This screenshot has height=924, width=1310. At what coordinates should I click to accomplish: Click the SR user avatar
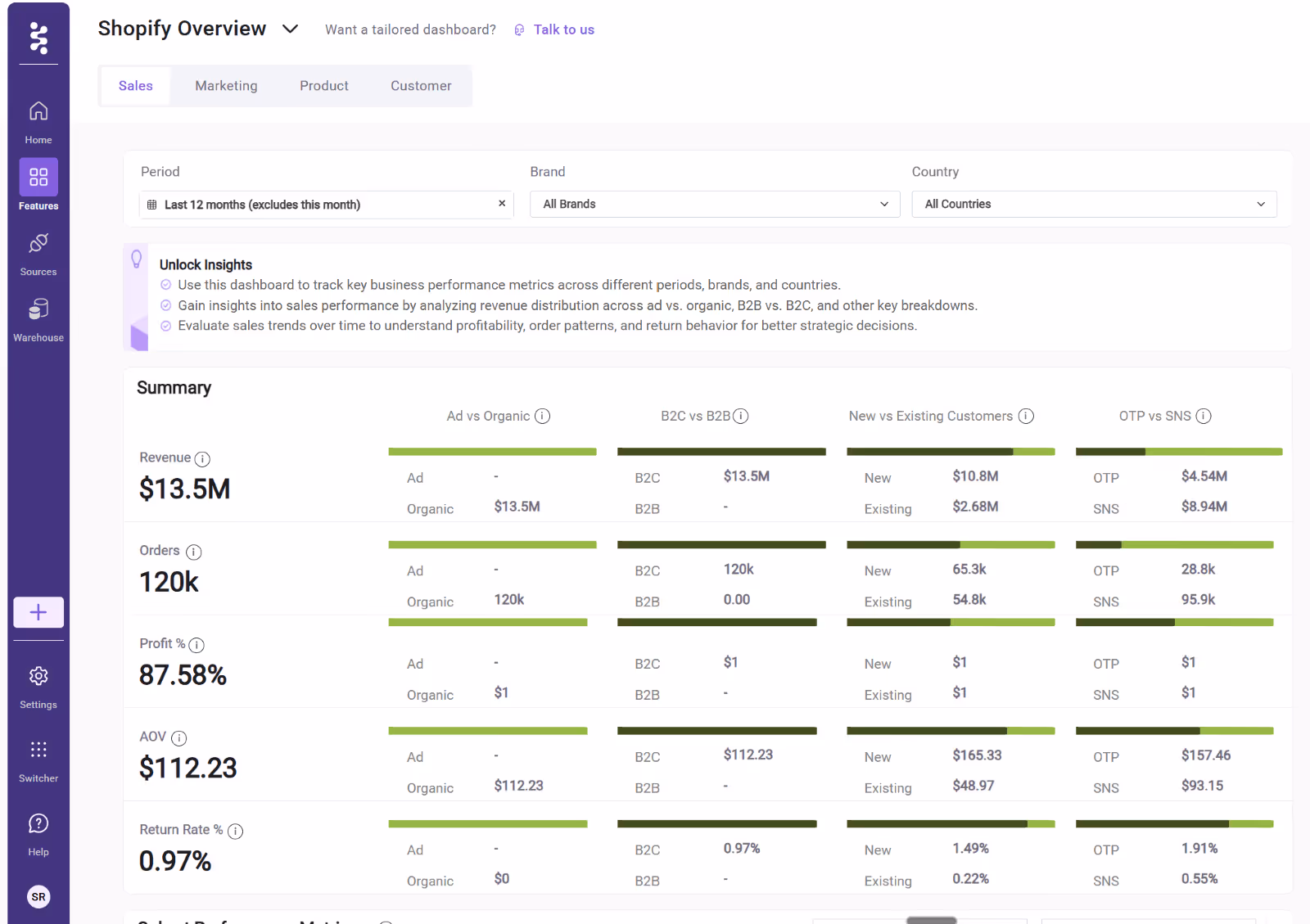pos(38,897)
